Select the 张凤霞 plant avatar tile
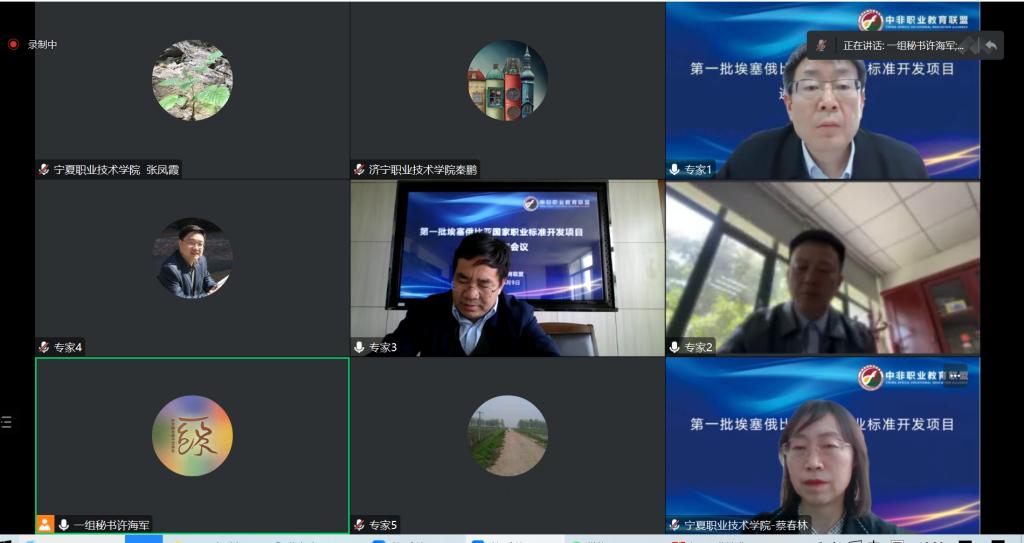 (x=192, y=80)
